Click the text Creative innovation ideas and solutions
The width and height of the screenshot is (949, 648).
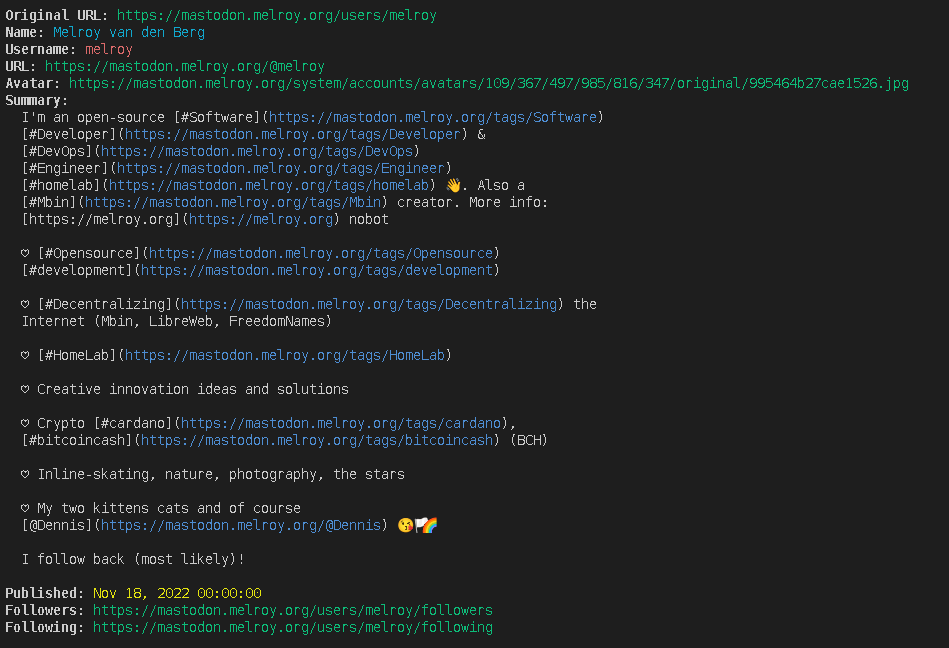point(193,388)
